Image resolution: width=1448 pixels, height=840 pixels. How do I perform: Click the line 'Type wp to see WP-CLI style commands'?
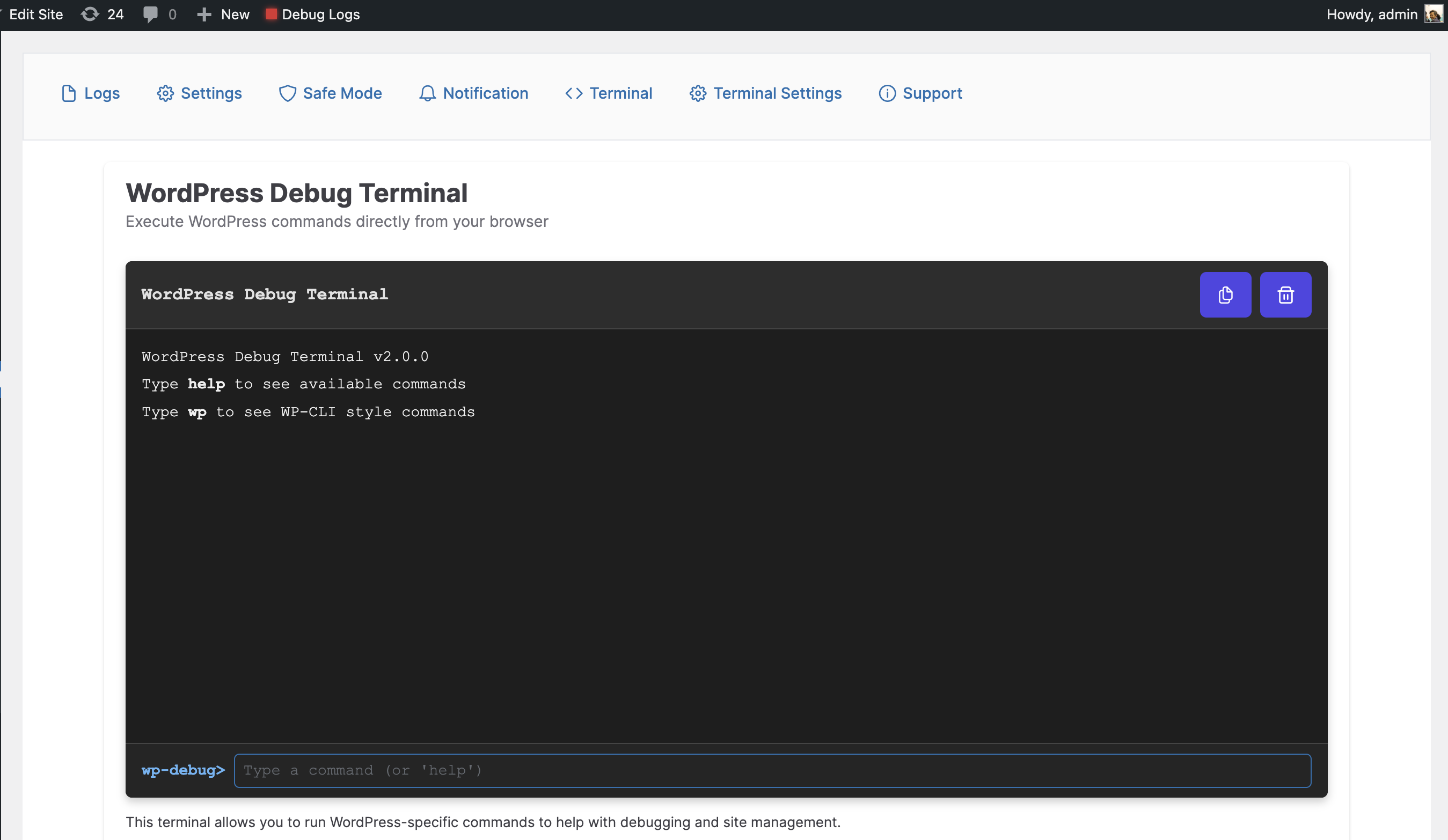pos(308,412)
